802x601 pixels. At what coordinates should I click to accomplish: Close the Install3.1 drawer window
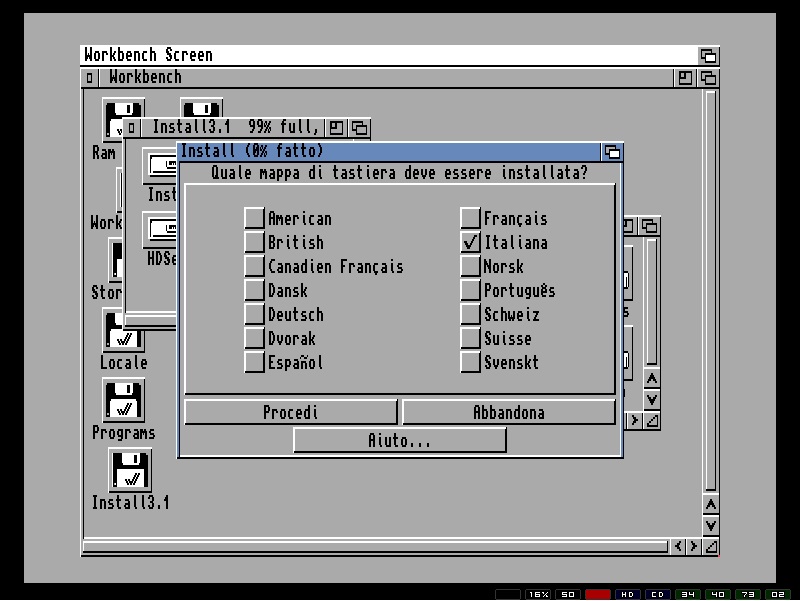(131, 127)
